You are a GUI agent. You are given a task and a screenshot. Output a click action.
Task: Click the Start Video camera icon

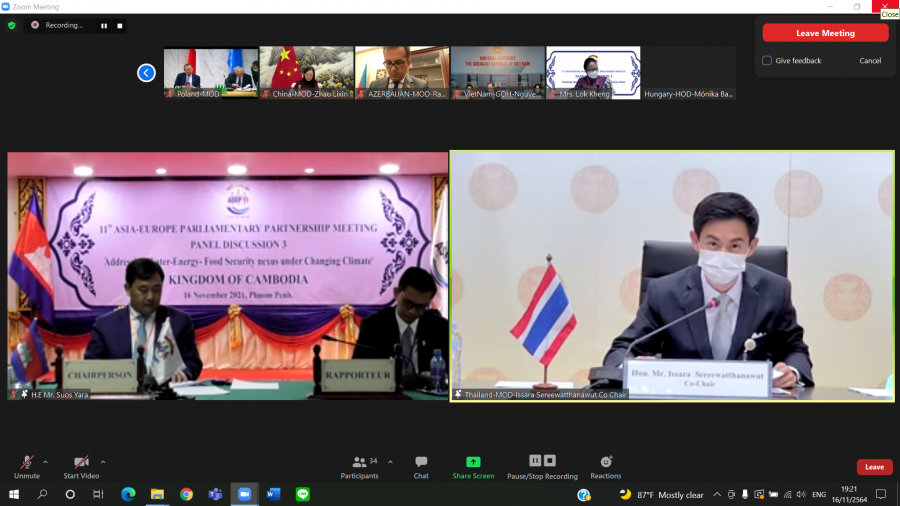tap(81, 462)
